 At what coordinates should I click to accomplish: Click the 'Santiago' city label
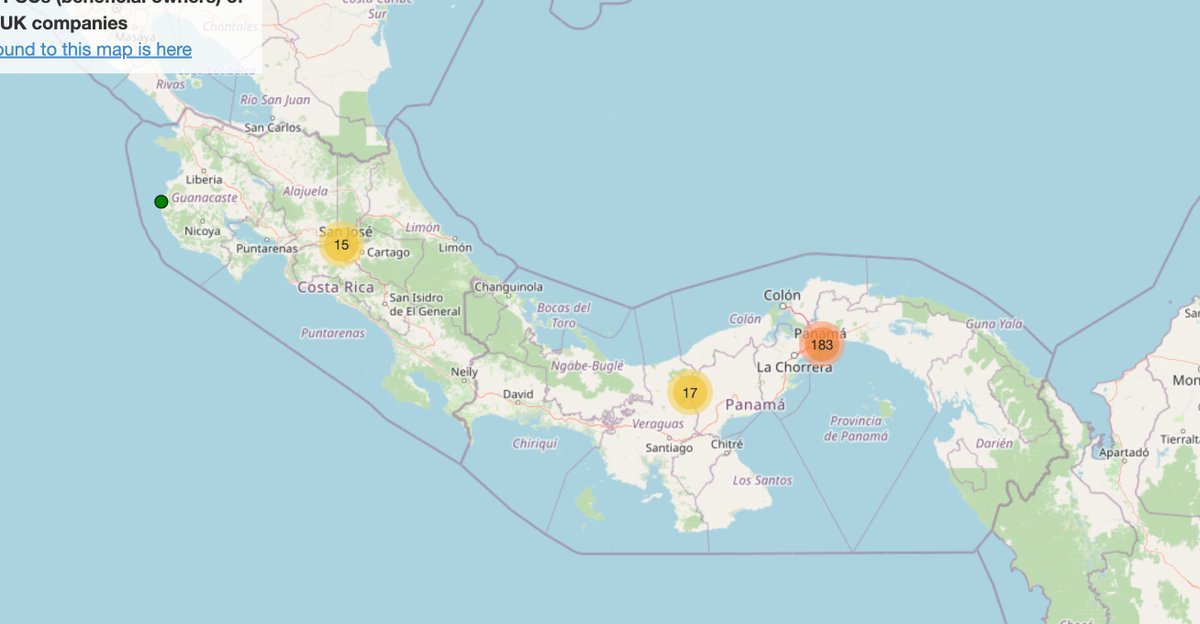pos(669,448)
